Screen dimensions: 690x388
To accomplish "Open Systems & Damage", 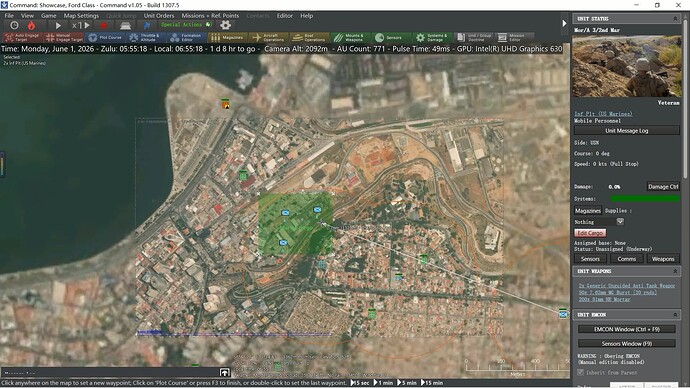I will click(433, 37).
